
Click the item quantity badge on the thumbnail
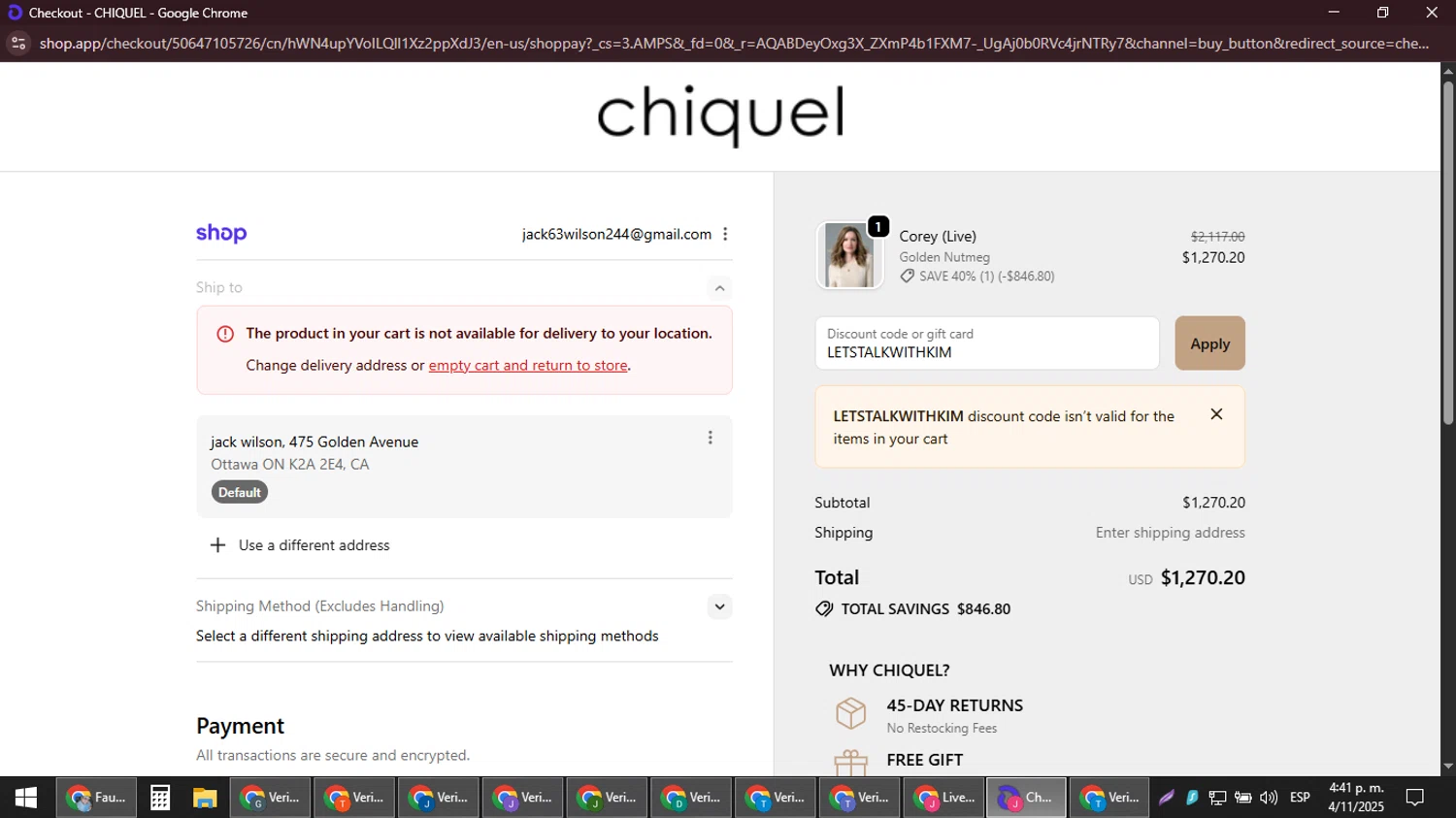[x=878, y=226]
